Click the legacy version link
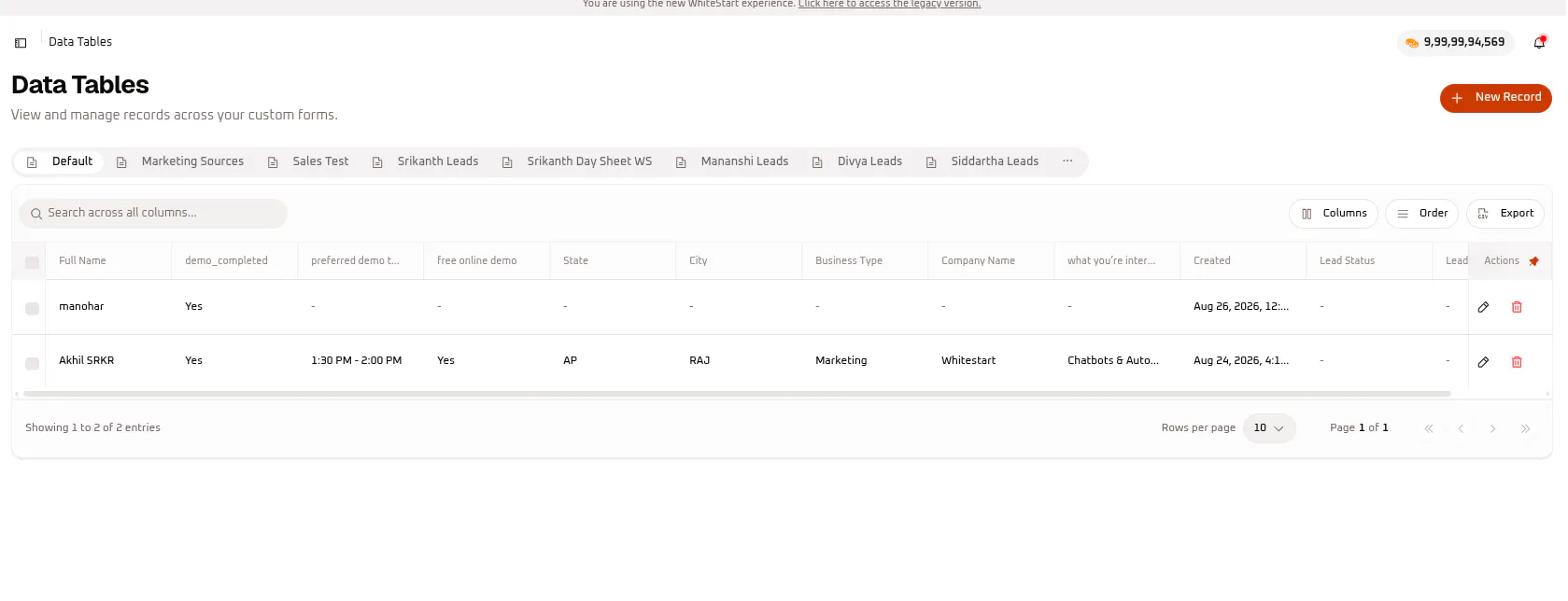1568x601 pixels. click(889, 4)
